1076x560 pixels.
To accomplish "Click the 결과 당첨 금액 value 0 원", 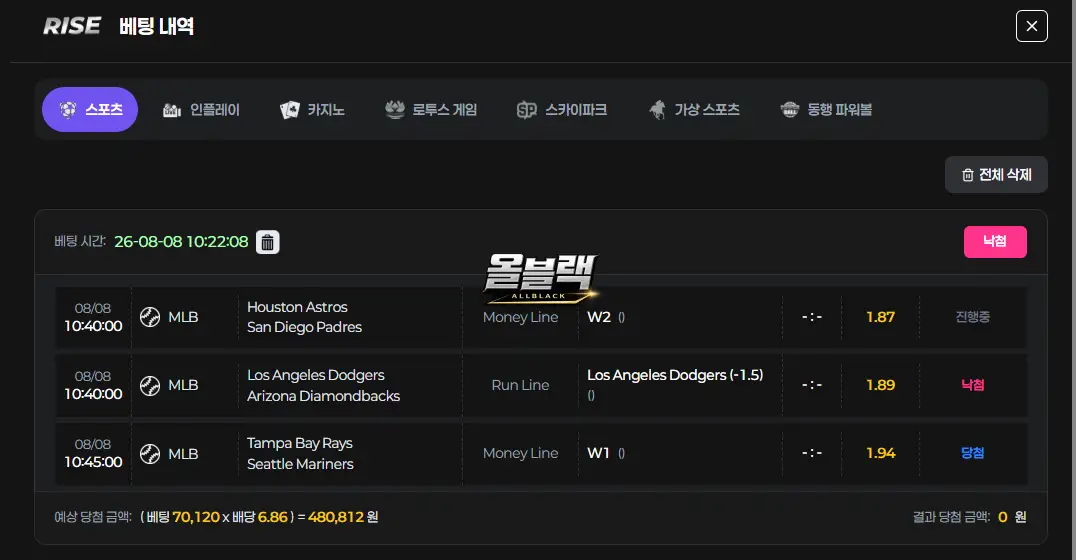I will 1012,517.
